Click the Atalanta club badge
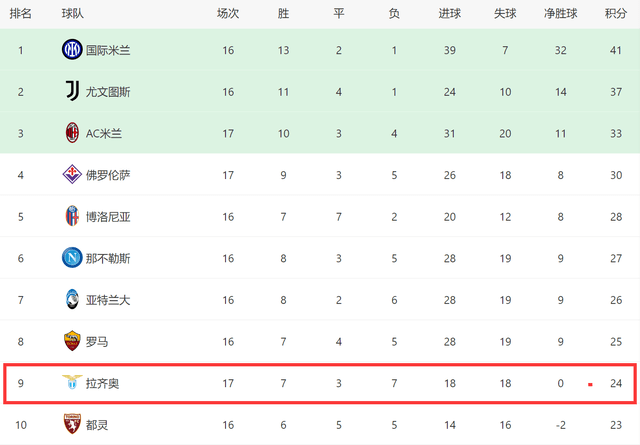The width and height of the screenshot is (640, 445). tap(72, 300)
